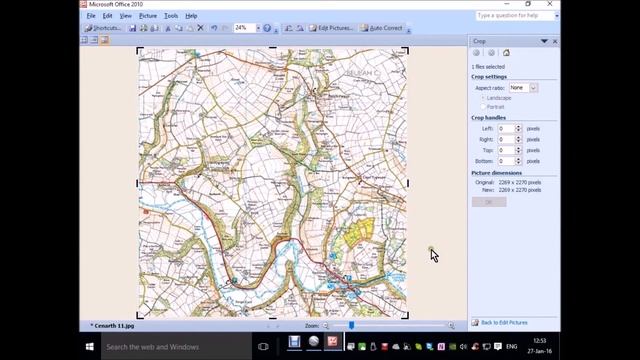
Task: Open the Picture menu
Action: click(148, 16)
